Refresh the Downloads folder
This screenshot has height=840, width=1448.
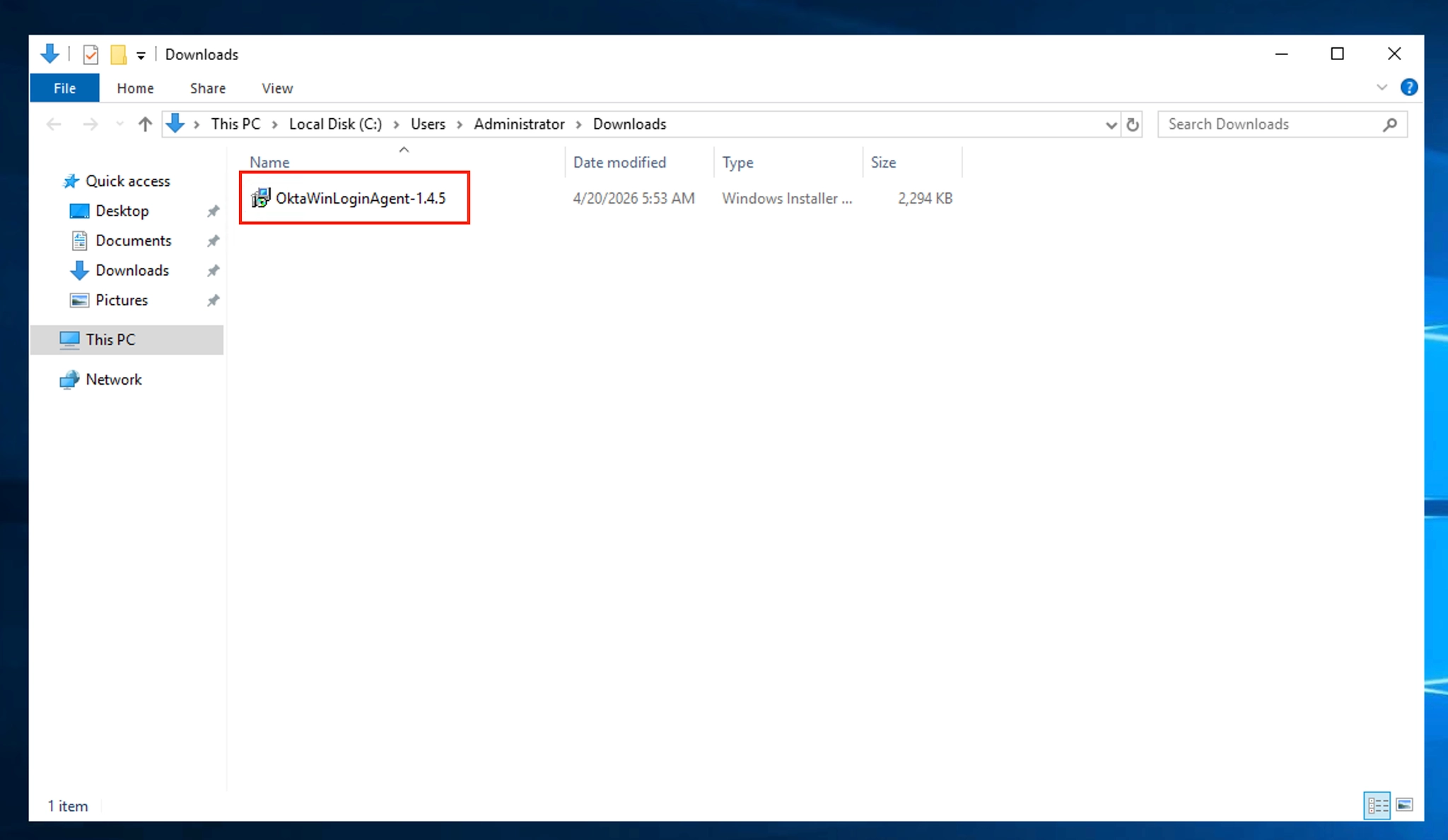point(1132,124)
